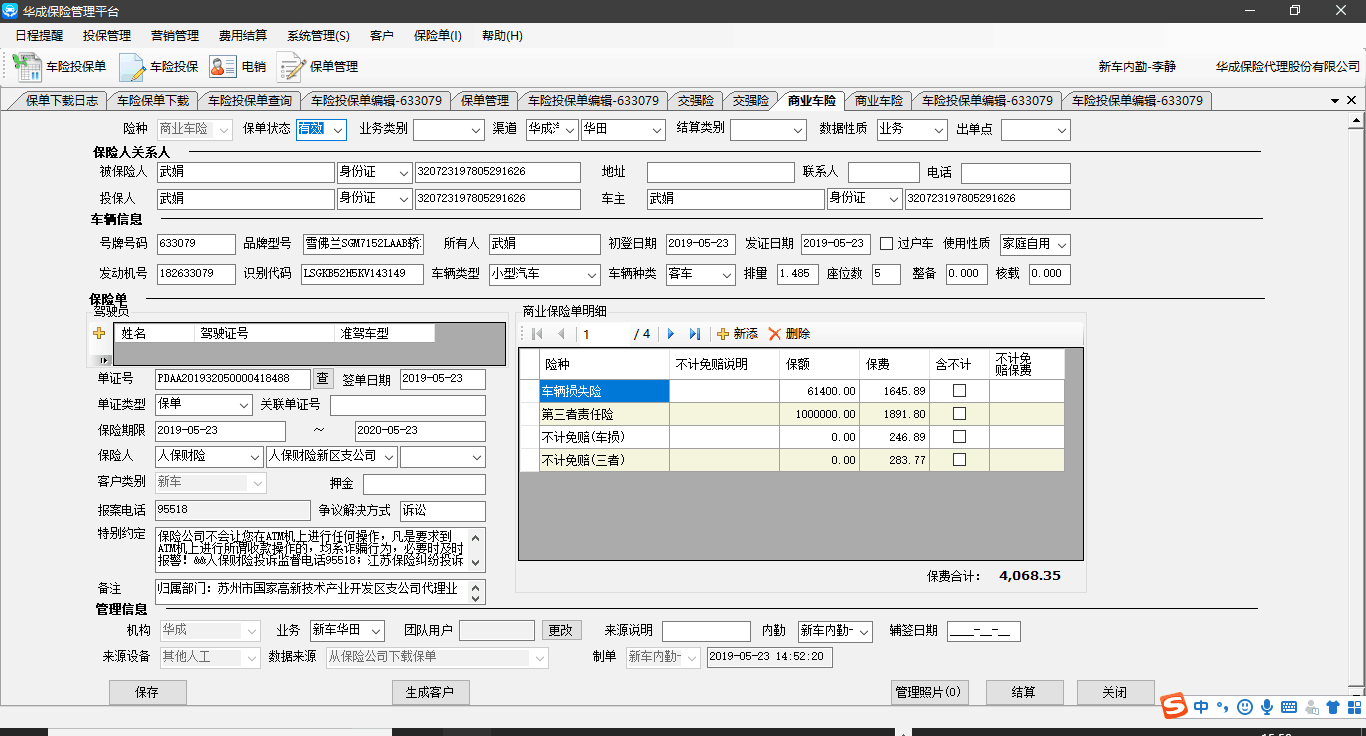The image size is (1366, 736).
Task: Click the 号牌号码 input field
Action: point(196,244)
